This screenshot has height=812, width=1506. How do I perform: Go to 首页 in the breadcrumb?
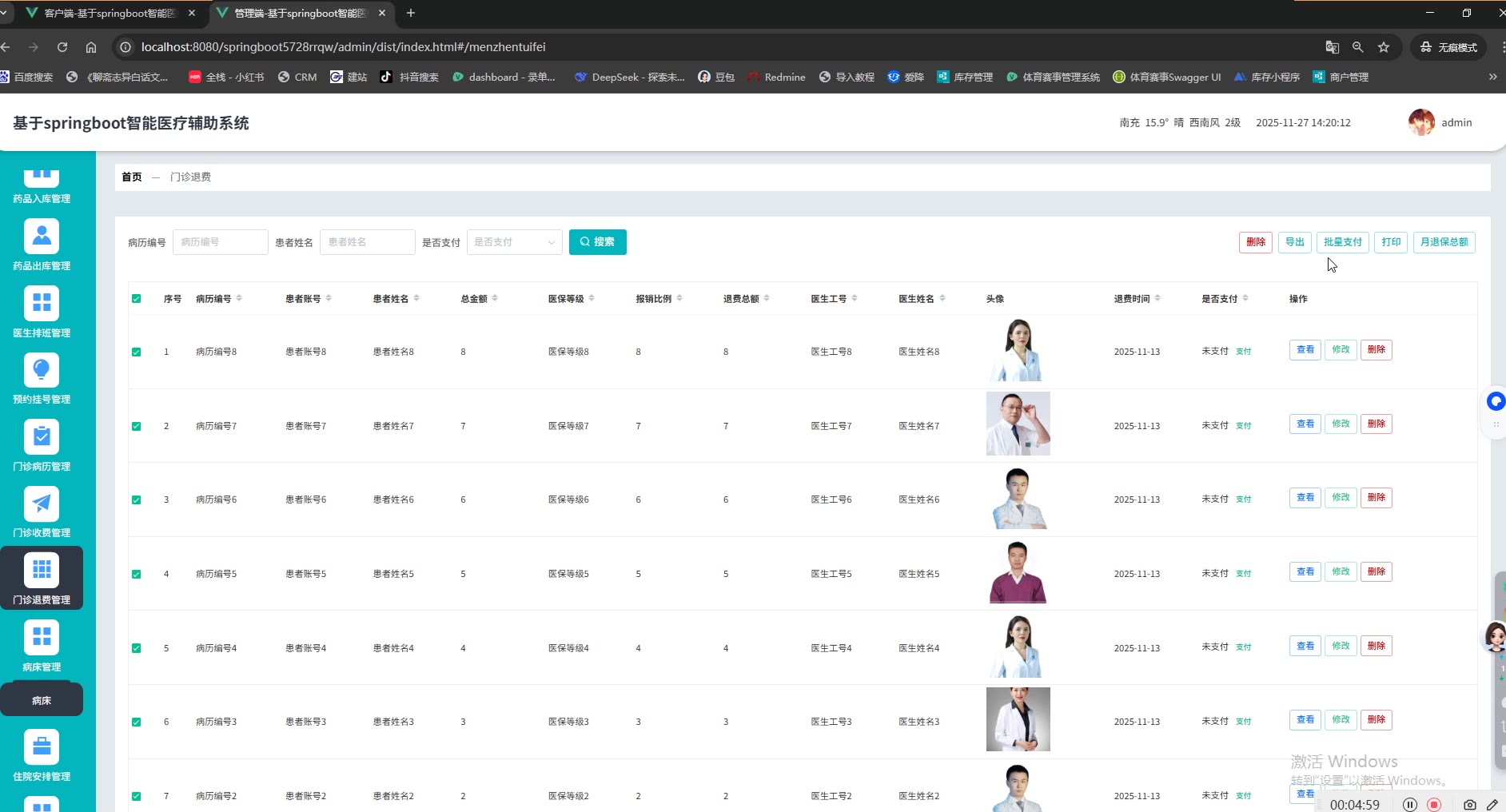click(132, 177)
